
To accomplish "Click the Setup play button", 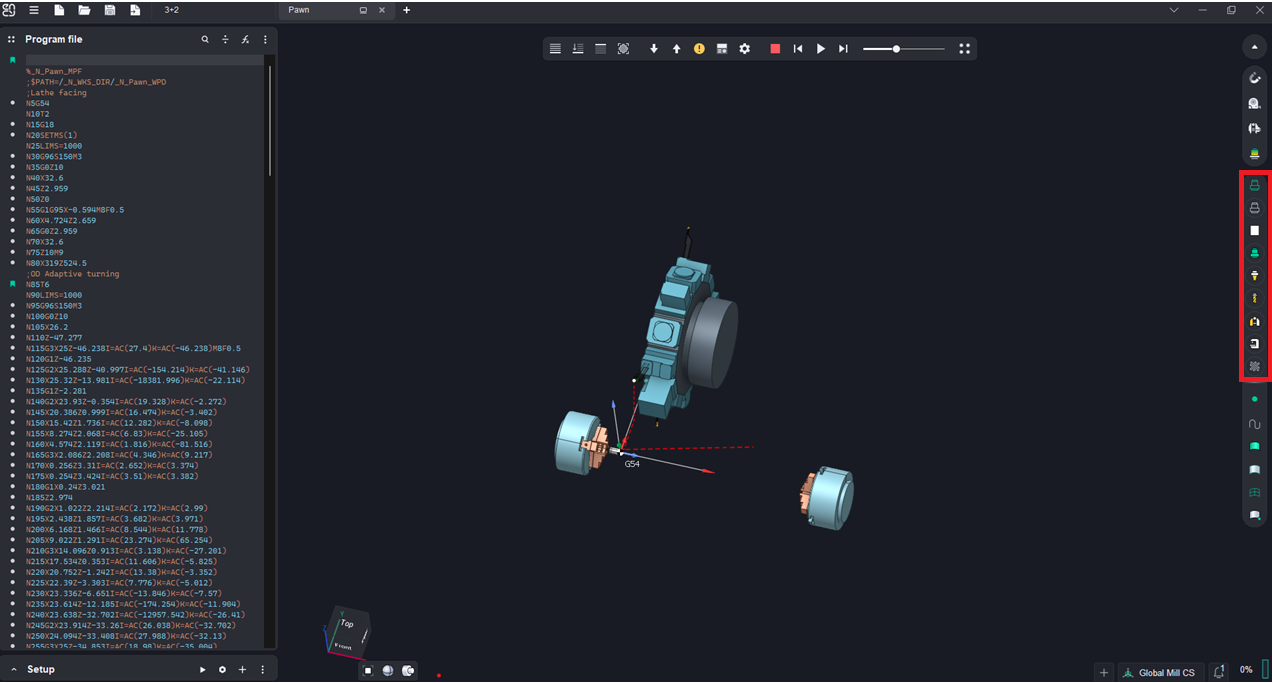I will click(x=202, y=670).
